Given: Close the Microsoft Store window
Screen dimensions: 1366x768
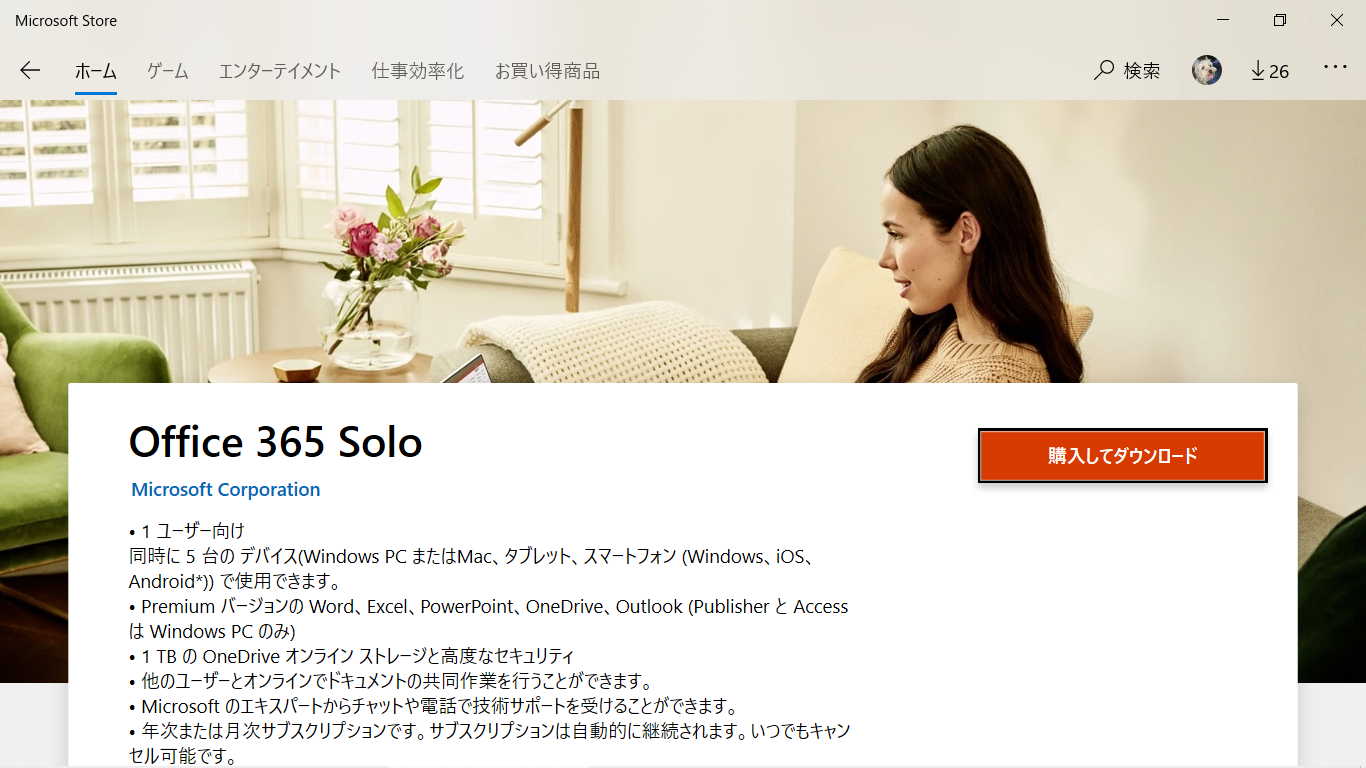Looking at the screenshot, I should (1337, 20).
